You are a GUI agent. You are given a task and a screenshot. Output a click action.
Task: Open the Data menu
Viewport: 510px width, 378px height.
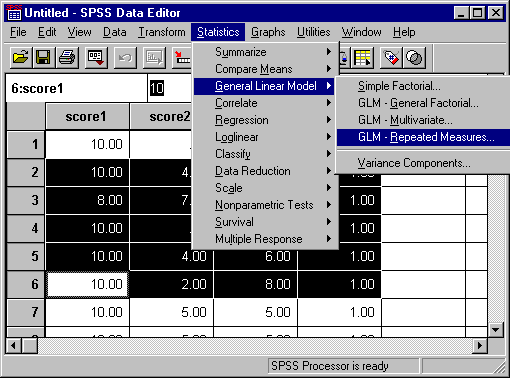click(115, 32)
